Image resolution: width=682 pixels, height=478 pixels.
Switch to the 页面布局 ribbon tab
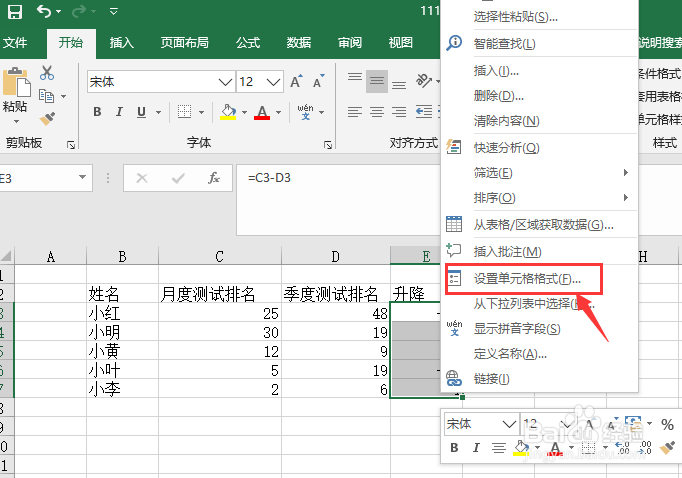(x=184, y=43)
